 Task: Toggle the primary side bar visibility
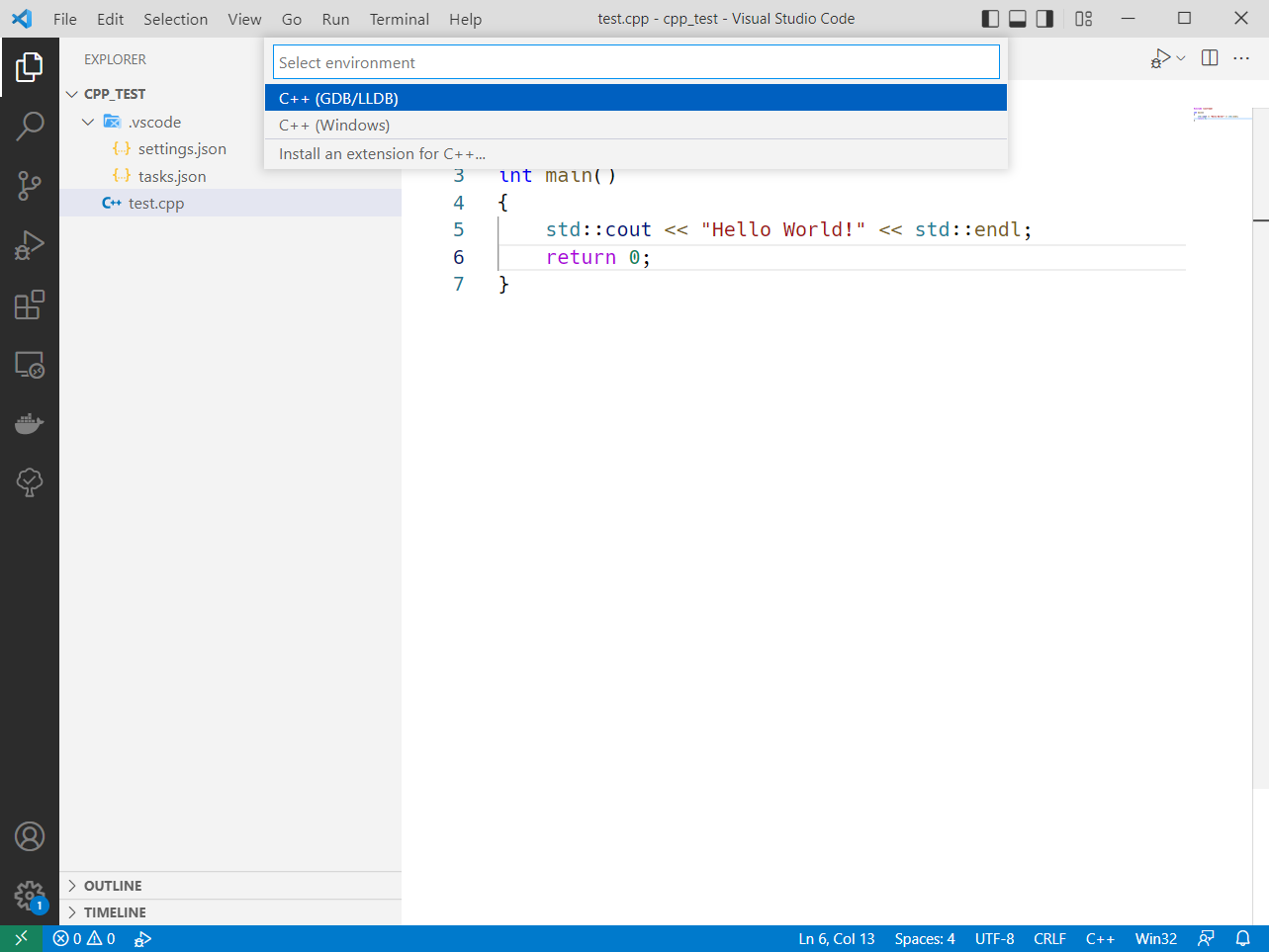pos(990,19)
